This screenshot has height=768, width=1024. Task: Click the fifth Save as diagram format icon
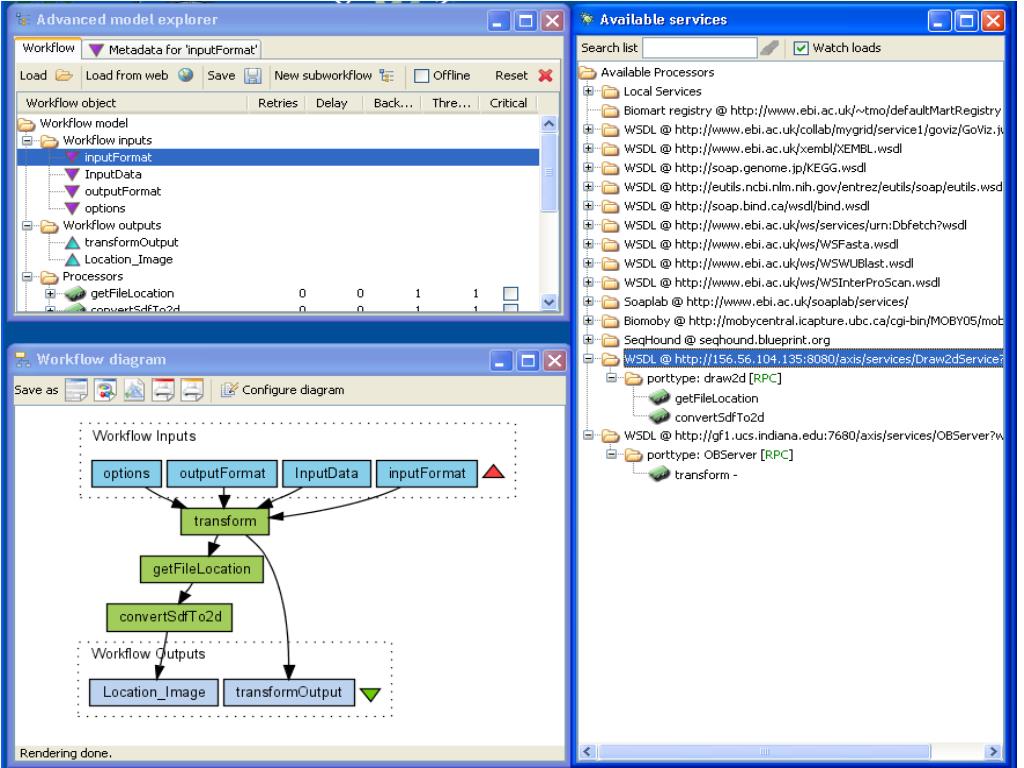(192, 390)
